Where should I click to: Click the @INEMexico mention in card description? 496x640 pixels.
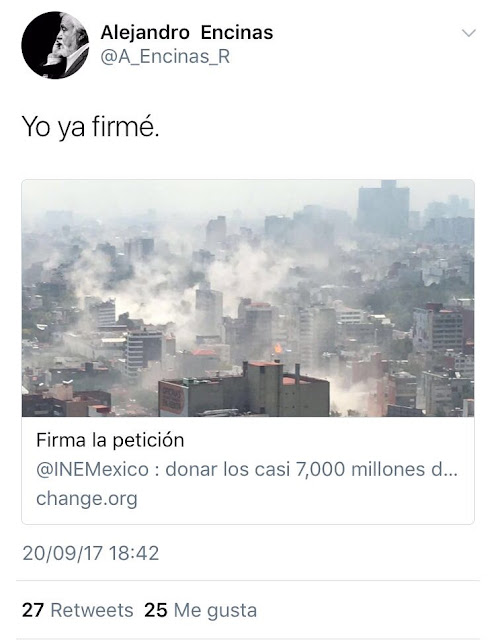(93, 469)
